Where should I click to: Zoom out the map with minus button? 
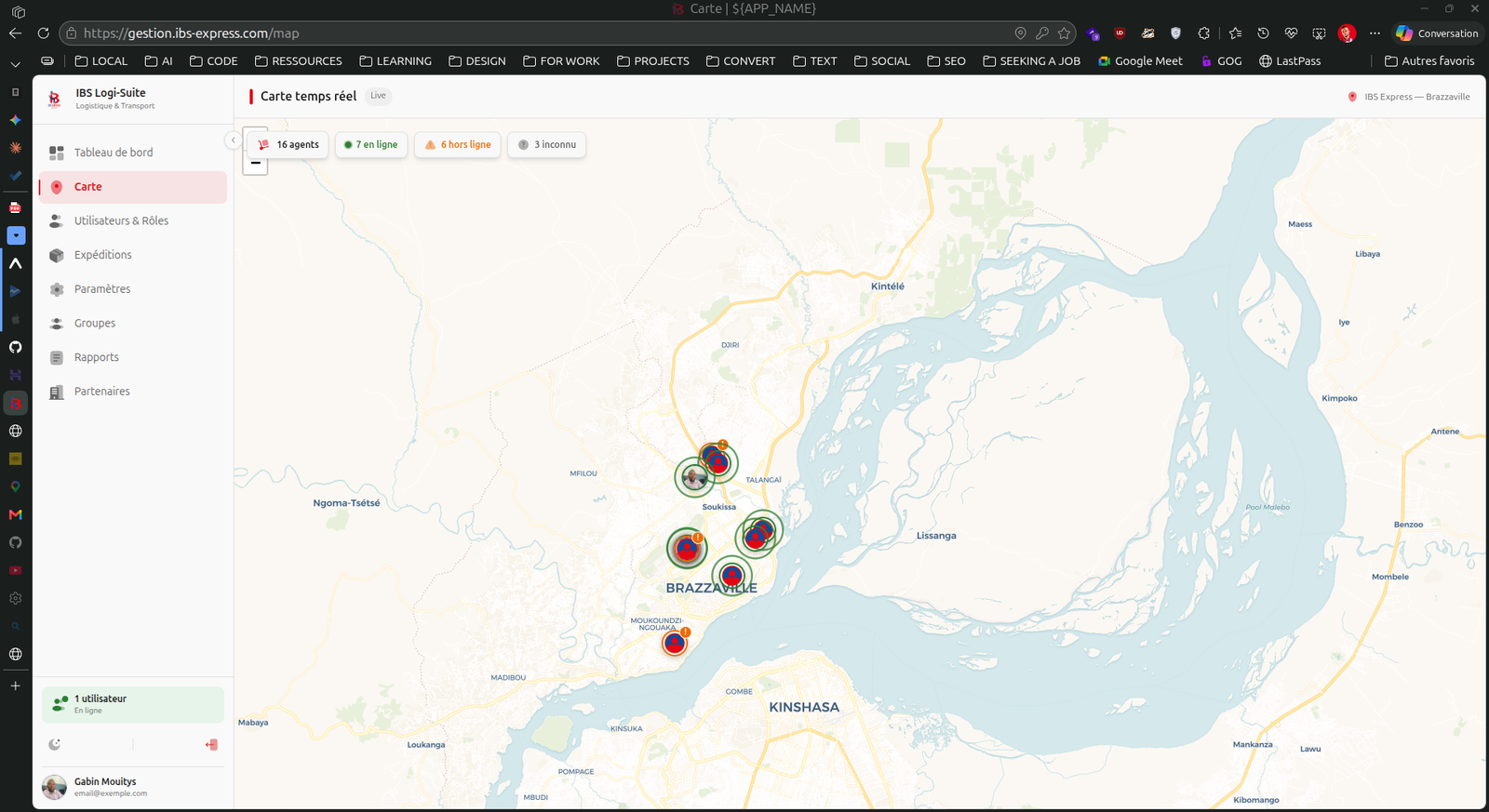tap(255, 163)
